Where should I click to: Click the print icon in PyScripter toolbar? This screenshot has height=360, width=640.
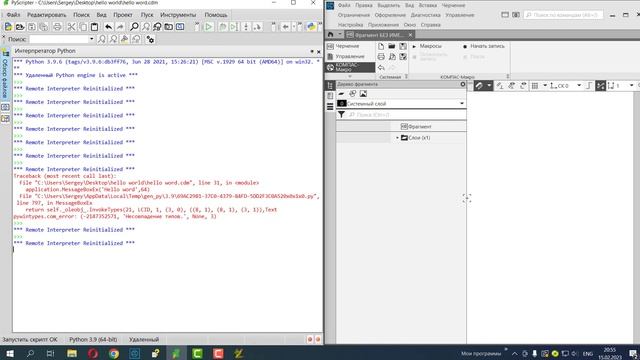57,27
